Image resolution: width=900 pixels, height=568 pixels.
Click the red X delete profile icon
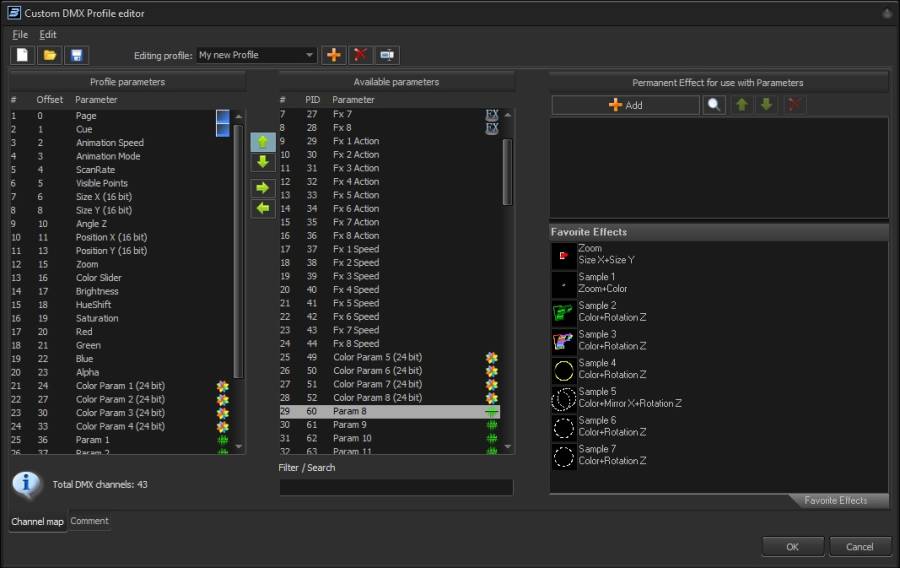[x=360, y=55]
